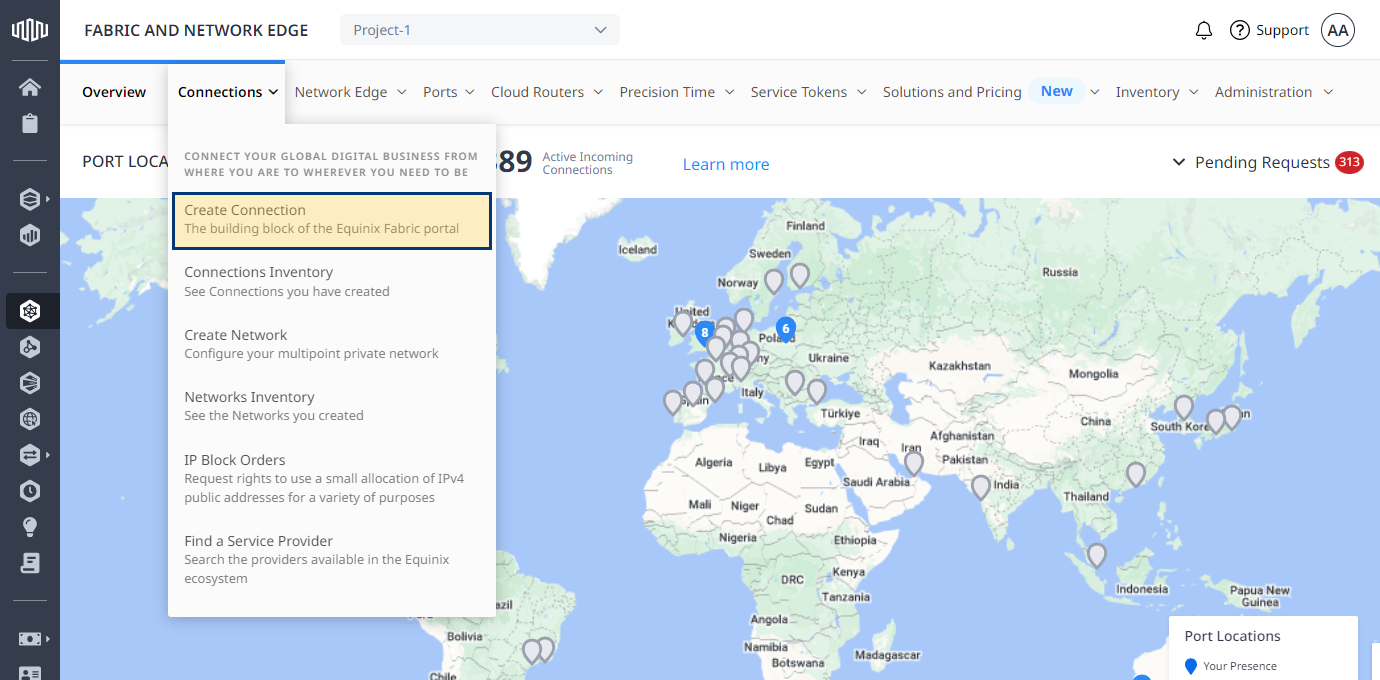Open the ID card sidebar icon
Viewport: 1380px width, 680px height.
pyautogui.click(x=30, y=673)
